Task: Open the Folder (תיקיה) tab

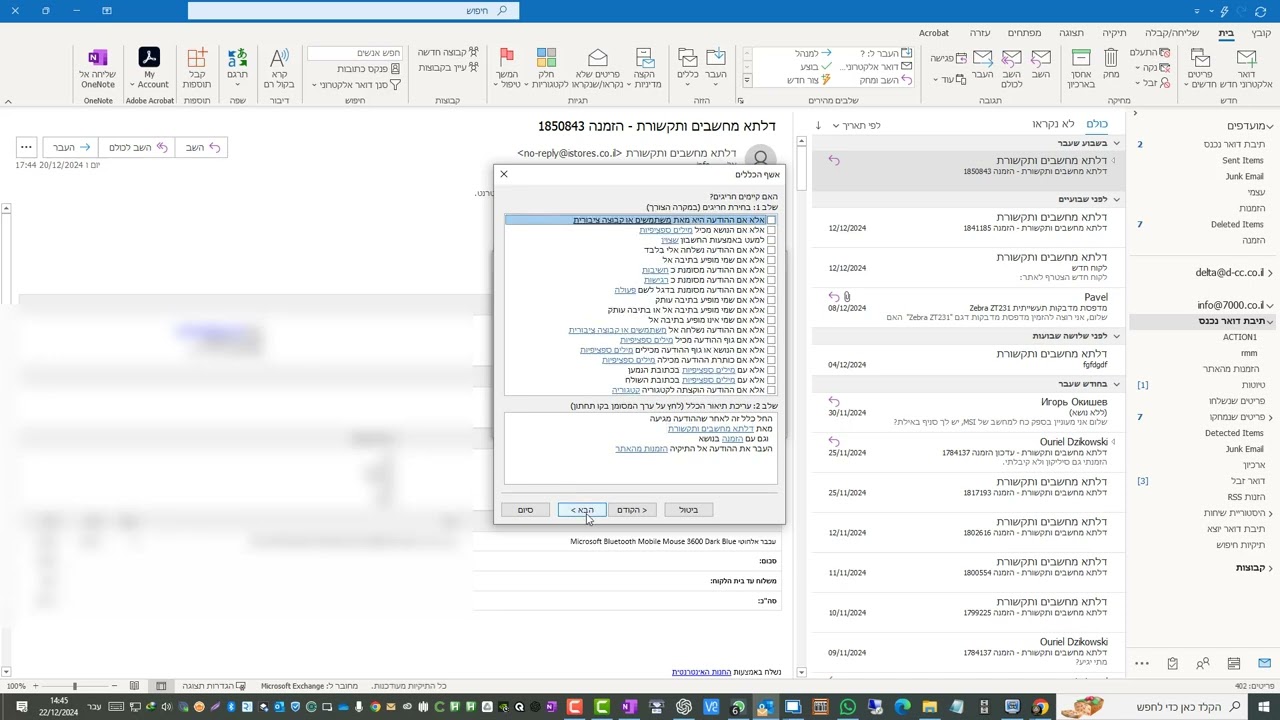Action: coord(1114,33)
